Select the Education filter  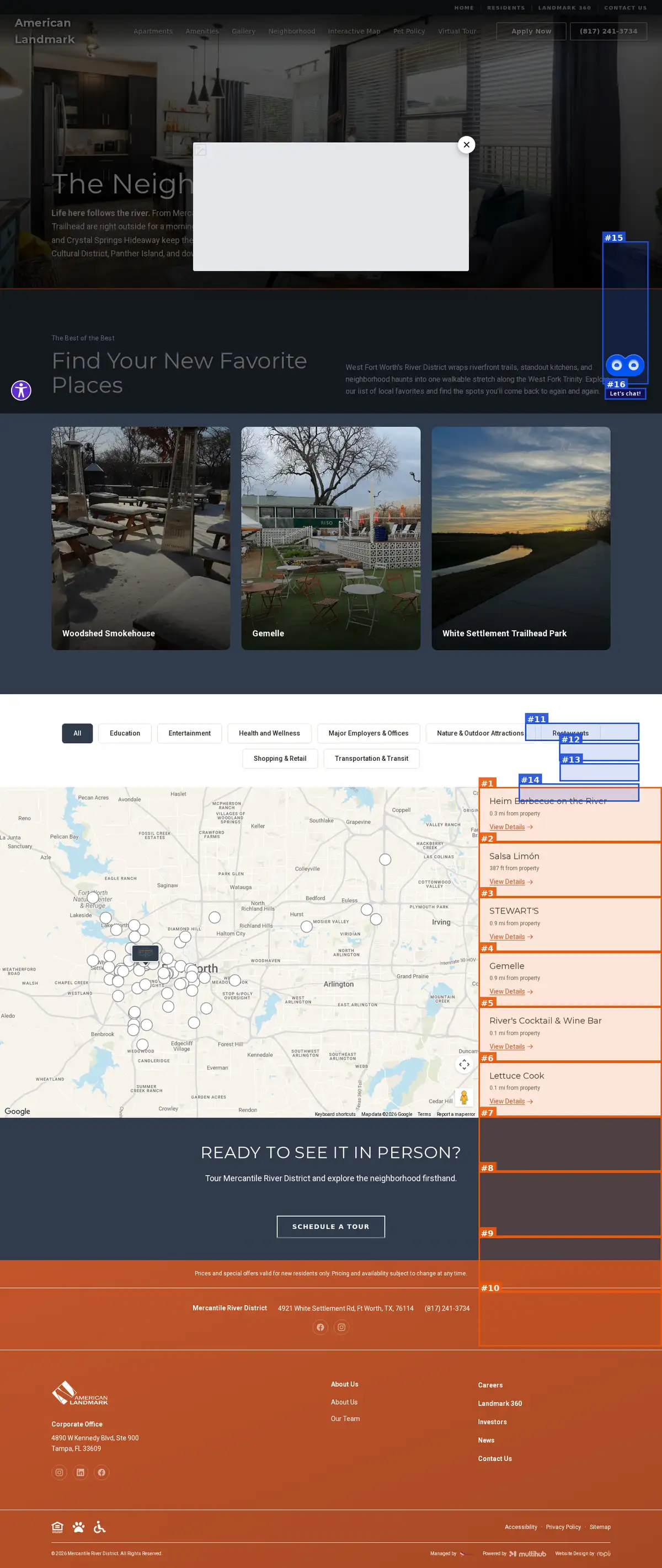tap(125, 733)
